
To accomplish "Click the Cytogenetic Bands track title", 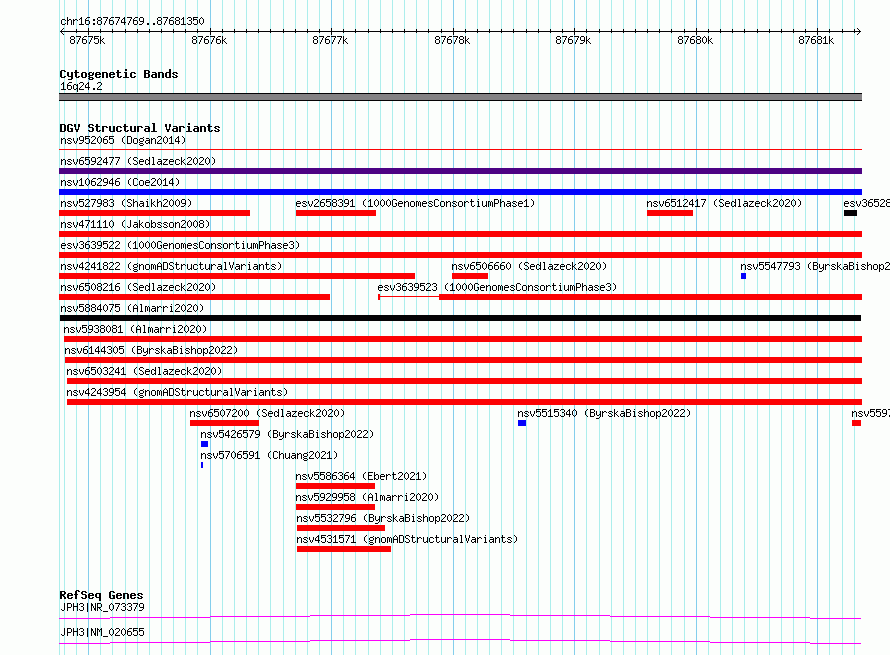I will tap(119, 74).
